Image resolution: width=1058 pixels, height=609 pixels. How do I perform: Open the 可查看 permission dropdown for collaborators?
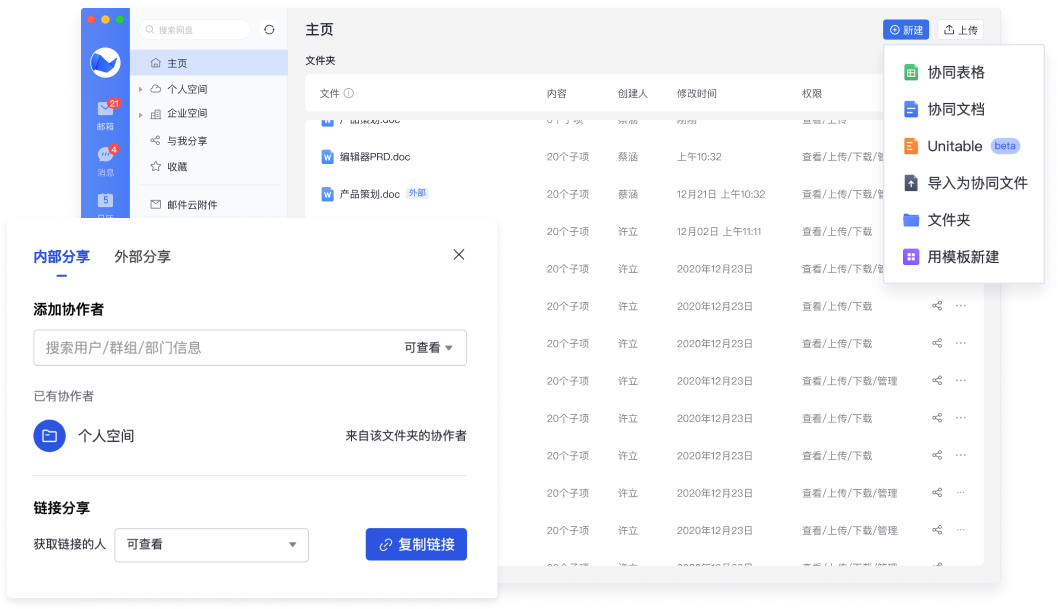tap(429, 348)
